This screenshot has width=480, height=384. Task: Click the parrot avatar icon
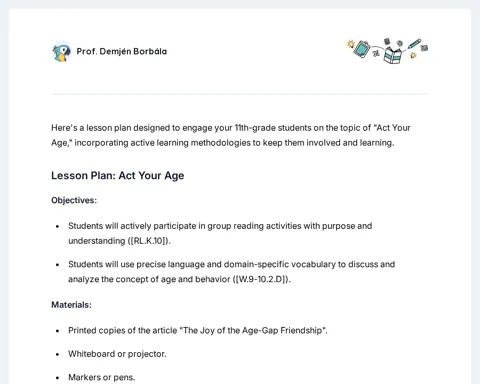pos(62,52)
